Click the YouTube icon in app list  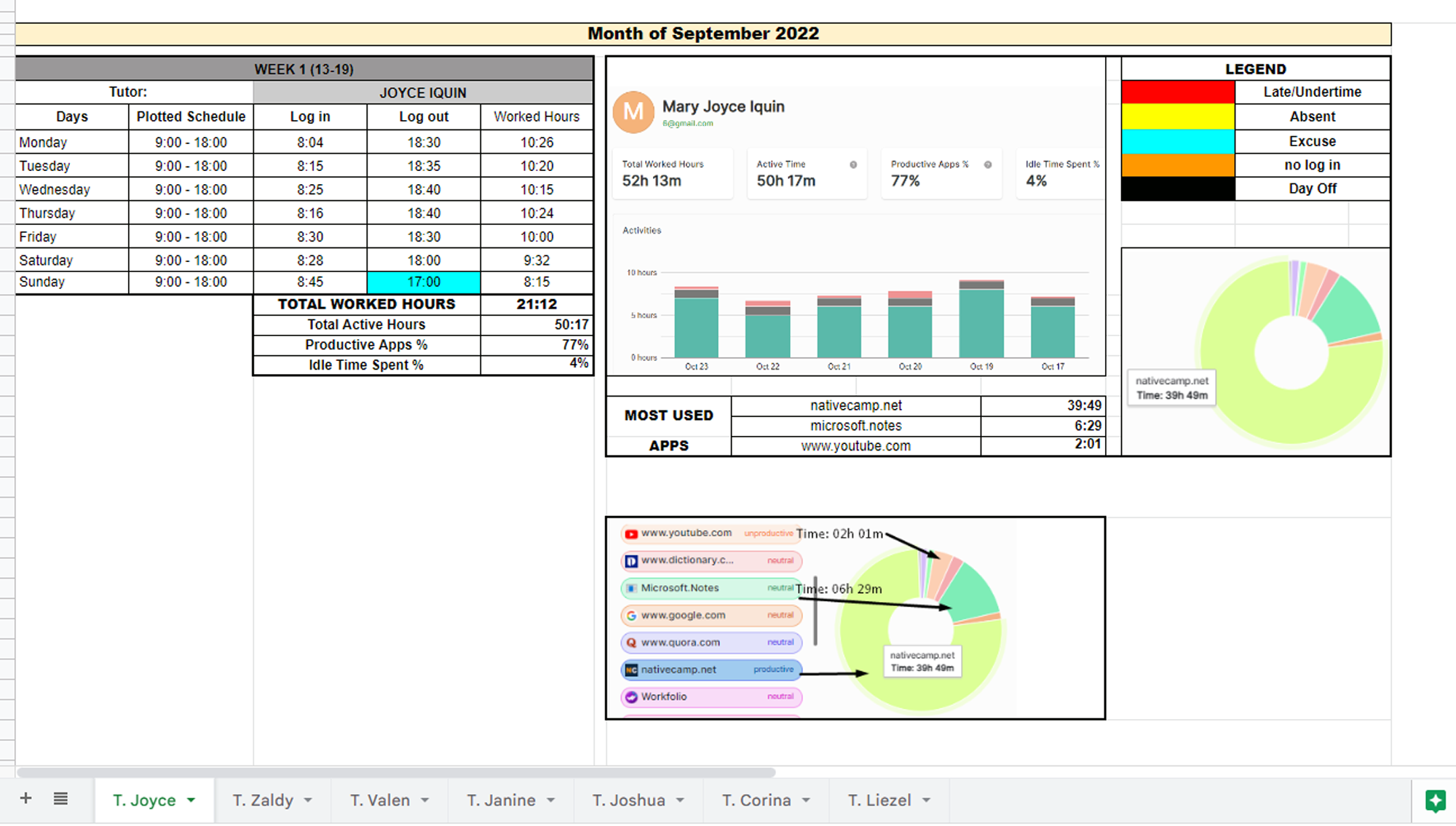631,533
